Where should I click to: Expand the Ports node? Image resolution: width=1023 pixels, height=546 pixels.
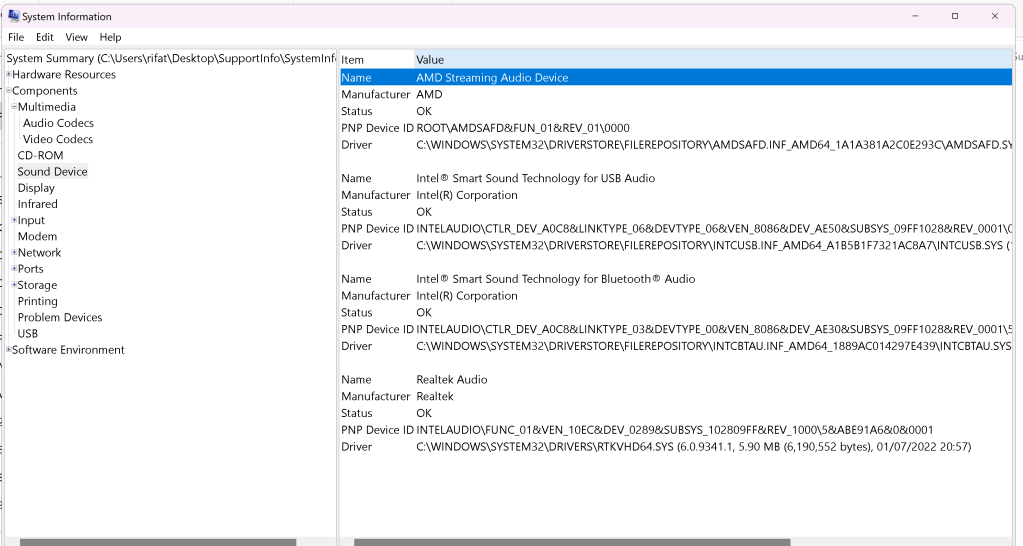(14, 269)
